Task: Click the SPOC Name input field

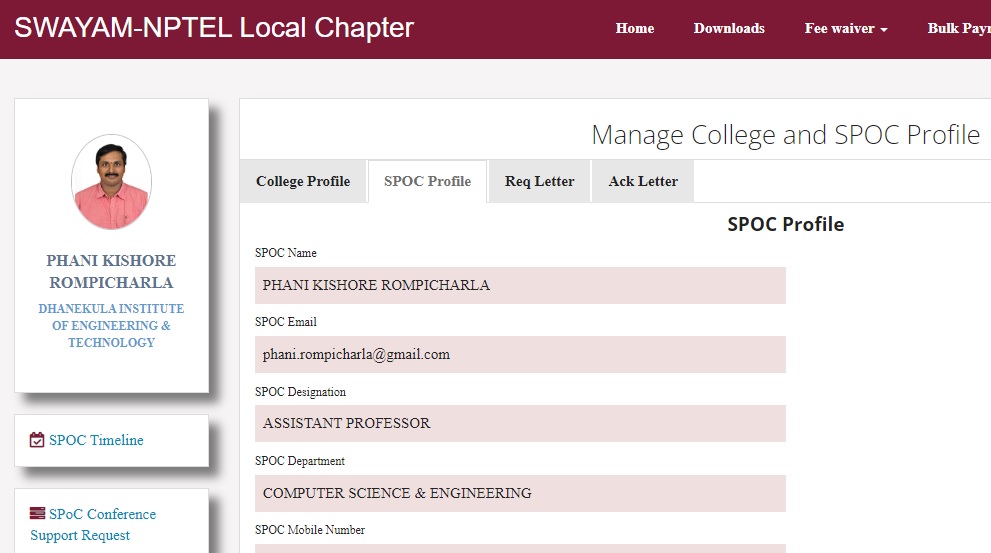Action: [x=520, y=285]
